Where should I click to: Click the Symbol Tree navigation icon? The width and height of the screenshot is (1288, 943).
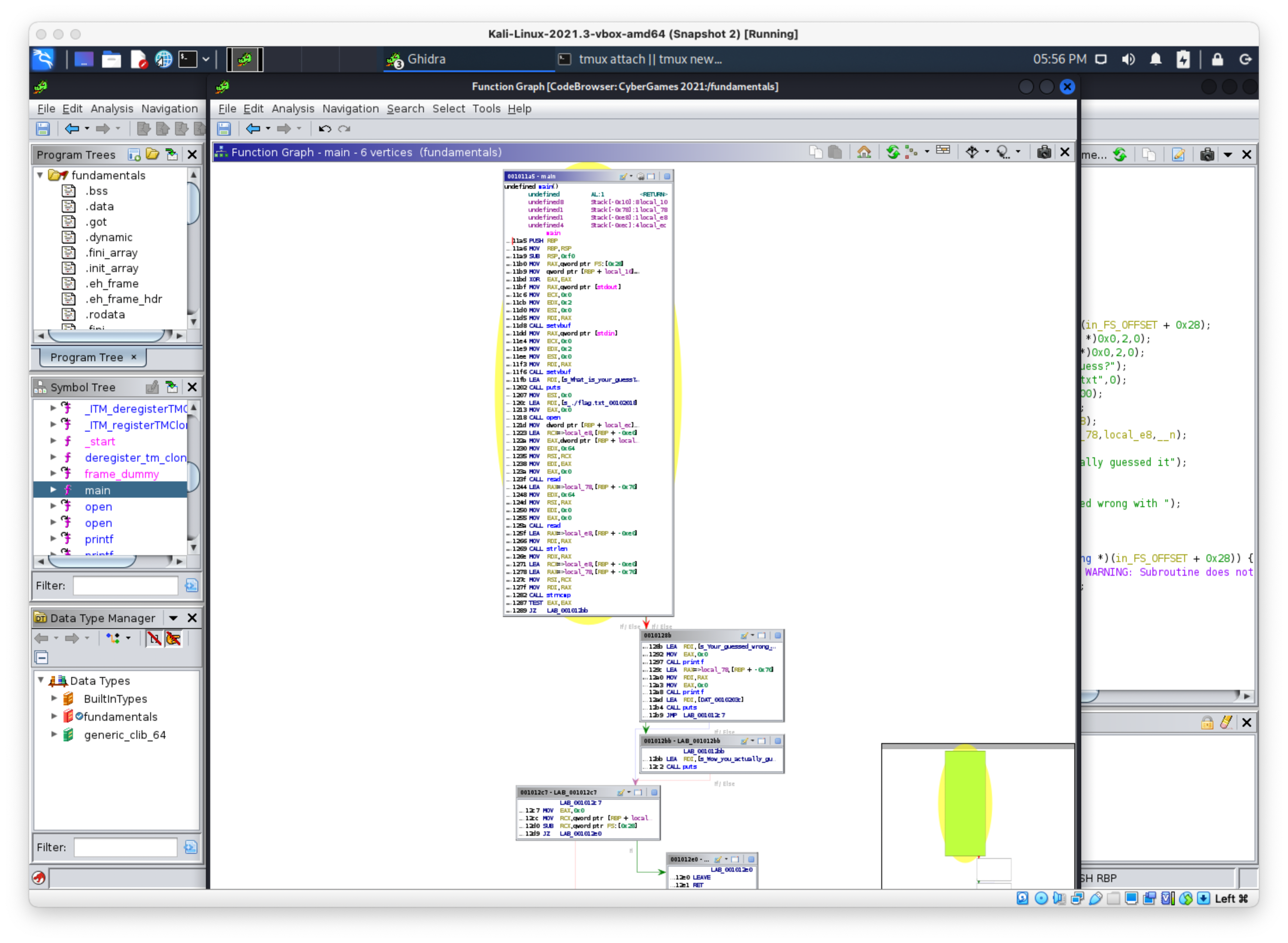point(172,387)
